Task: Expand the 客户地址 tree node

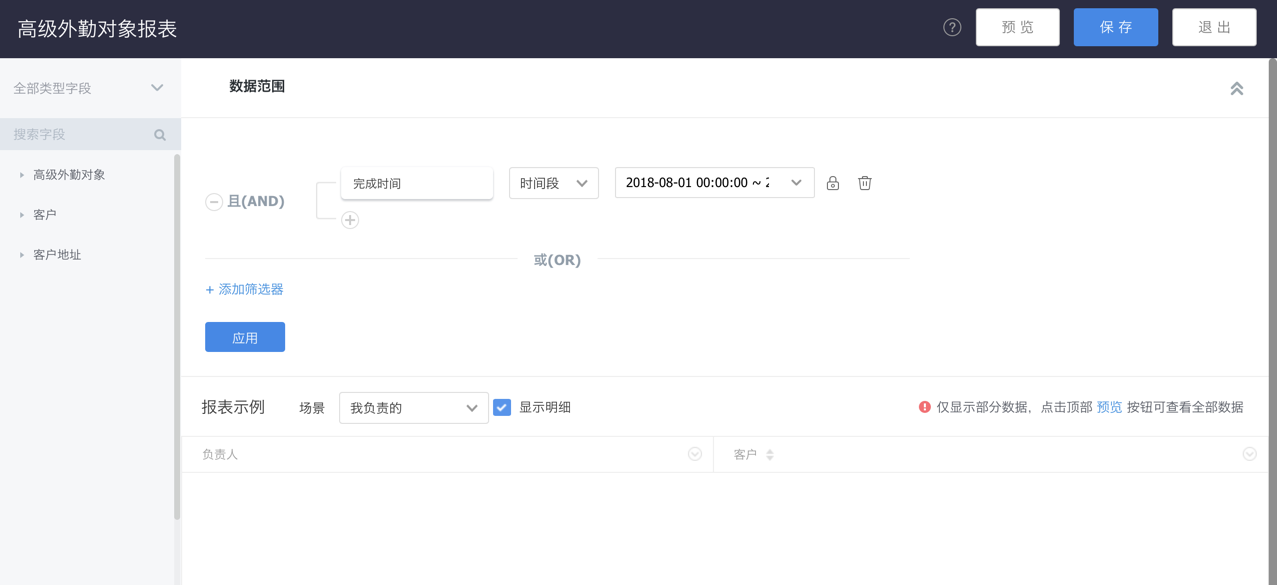Action: pyautogui.click(x=22, y=255)
